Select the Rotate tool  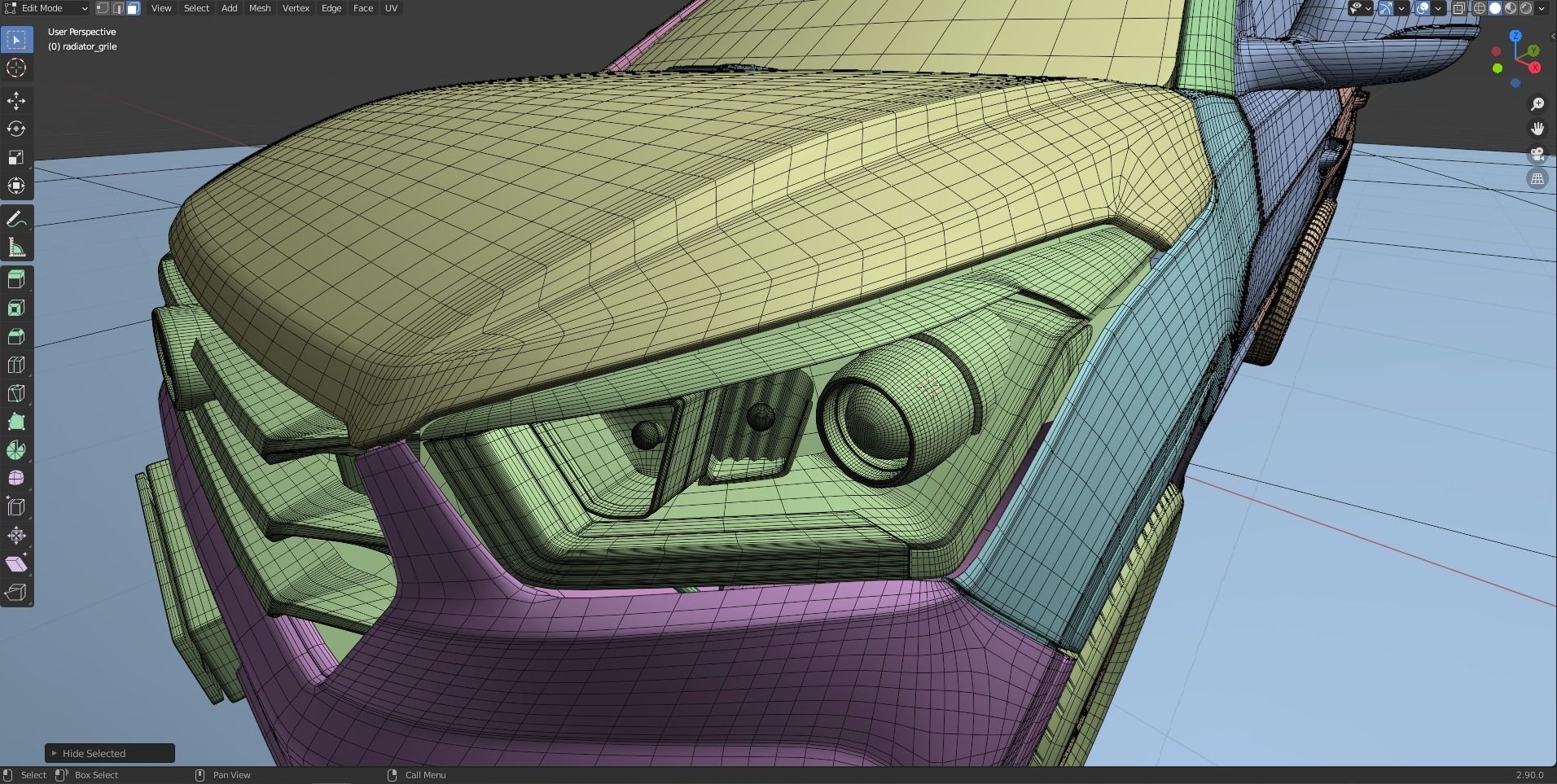coord(16,129)
